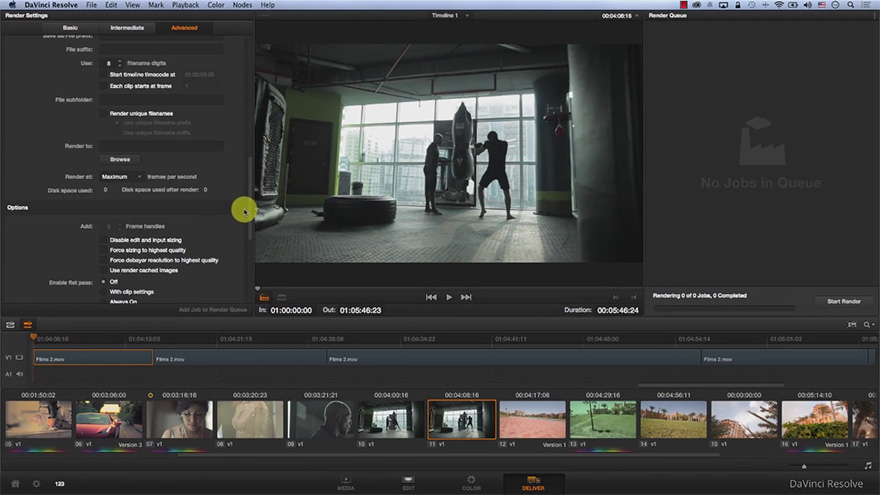Image resolution: width=880 pixels, height=495 pixels.
Task: Adjust filename digits stepper
Action: (120, 63)
